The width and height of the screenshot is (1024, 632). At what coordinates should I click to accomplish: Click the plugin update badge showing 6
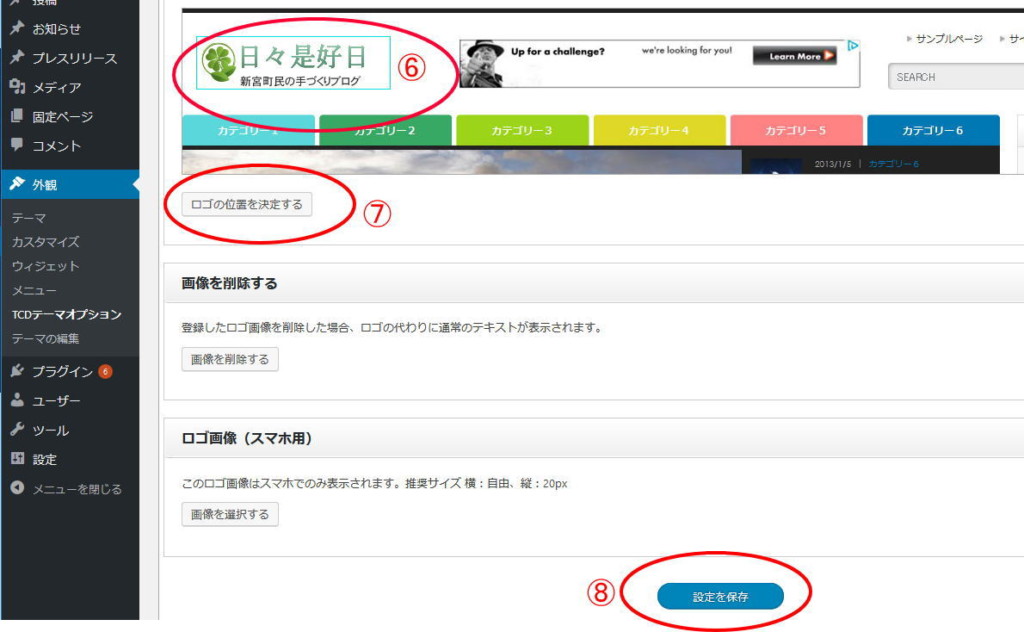(105, 371)
